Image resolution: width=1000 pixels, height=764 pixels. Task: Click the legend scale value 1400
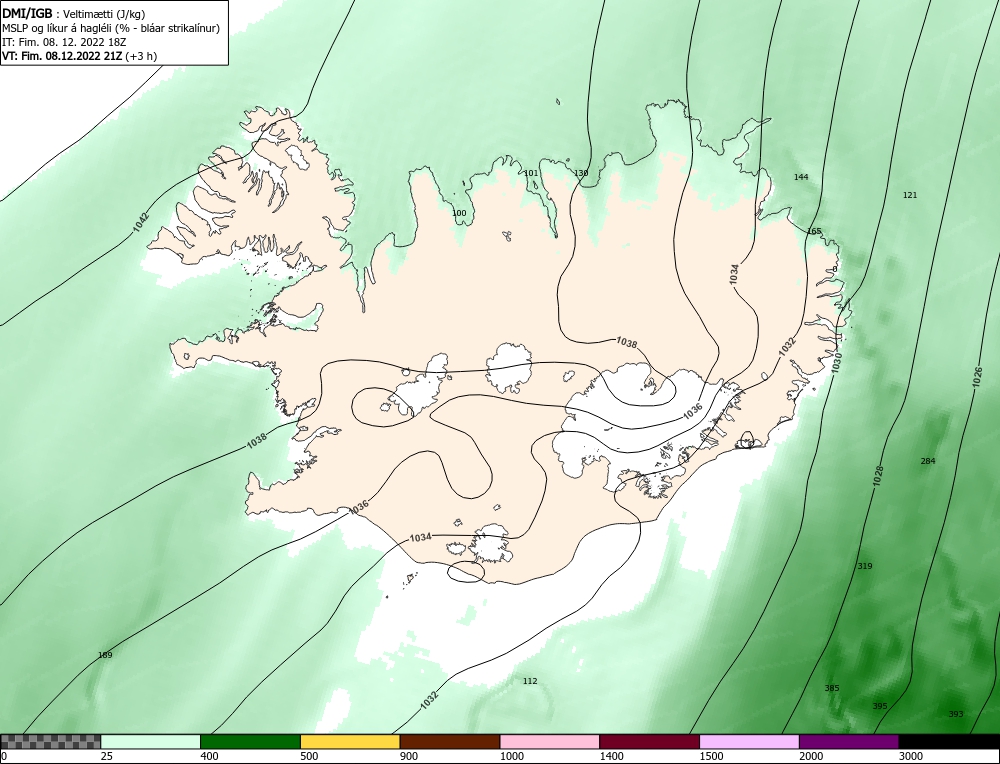click(612, 756)
